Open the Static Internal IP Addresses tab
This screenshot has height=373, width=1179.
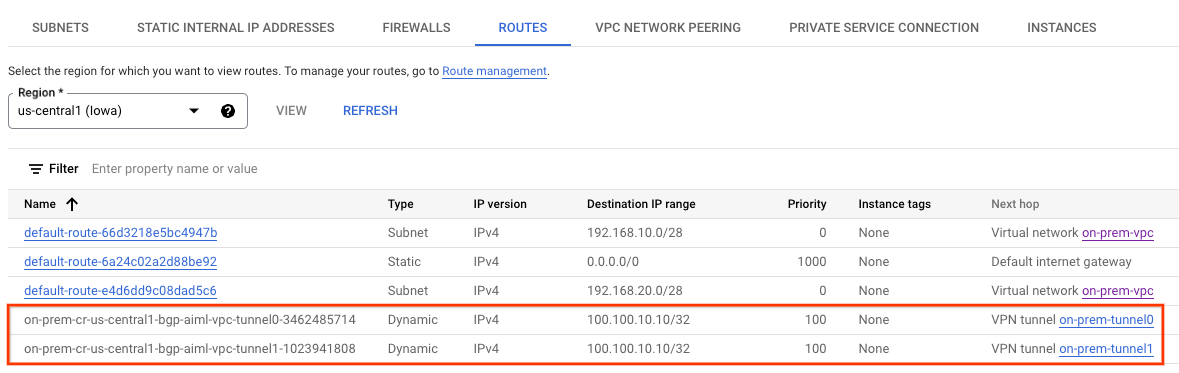(x=235, y=28)
